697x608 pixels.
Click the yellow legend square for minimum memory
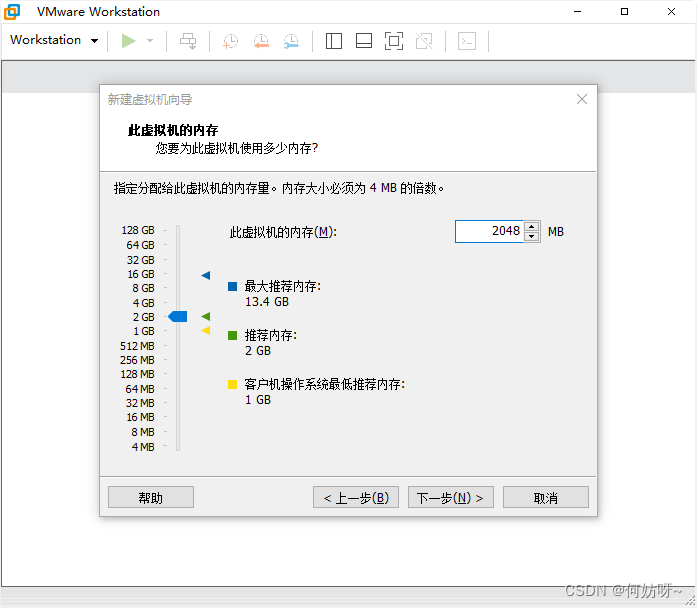click(x=232, y=384)
